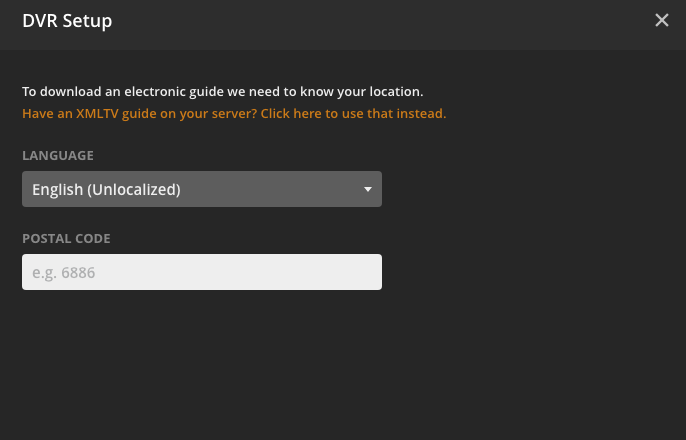
Task: Click the electronic guide location description text
Action: (x=222, y=91)
